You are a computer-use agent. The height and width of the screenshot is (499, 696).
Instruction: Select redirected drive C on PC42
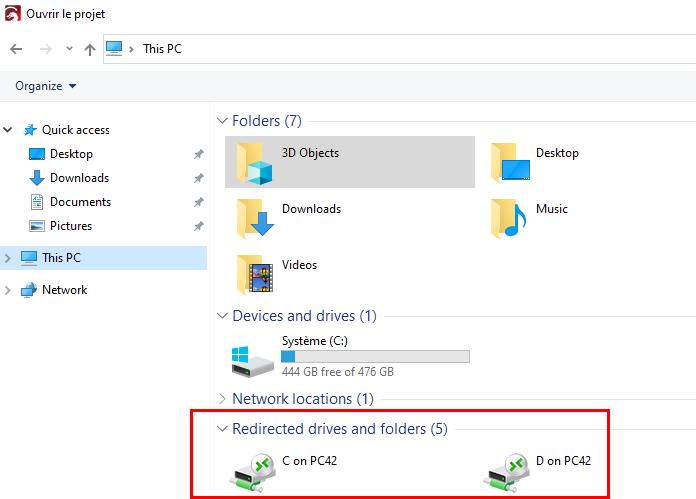pyautogui.click(x=283, y=472)
